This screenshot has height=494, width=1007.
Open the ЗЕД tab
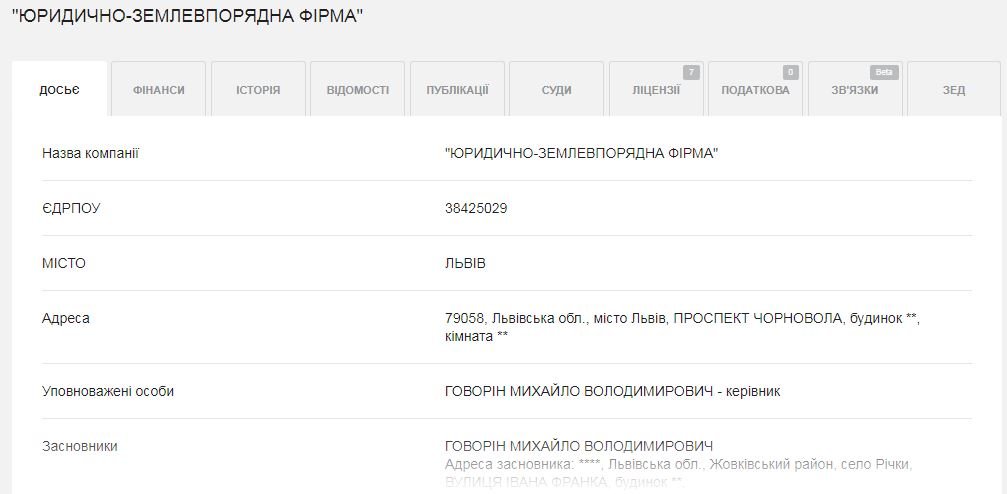coord(954,89)
